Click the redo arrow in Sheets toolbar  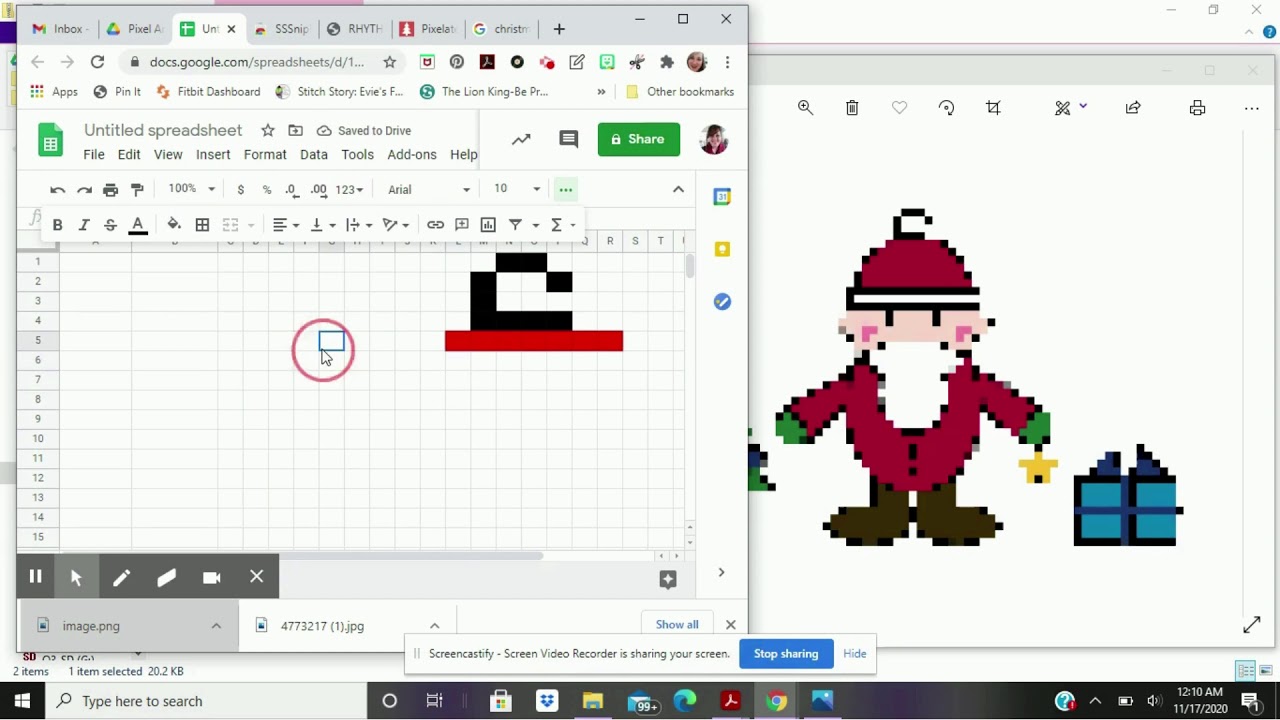click(x=84, y=189)
